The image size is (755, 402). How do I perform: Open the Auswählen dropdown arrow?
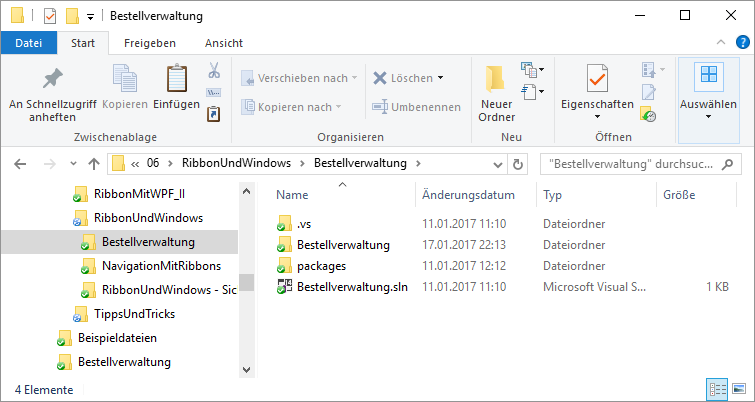point(708,117)
